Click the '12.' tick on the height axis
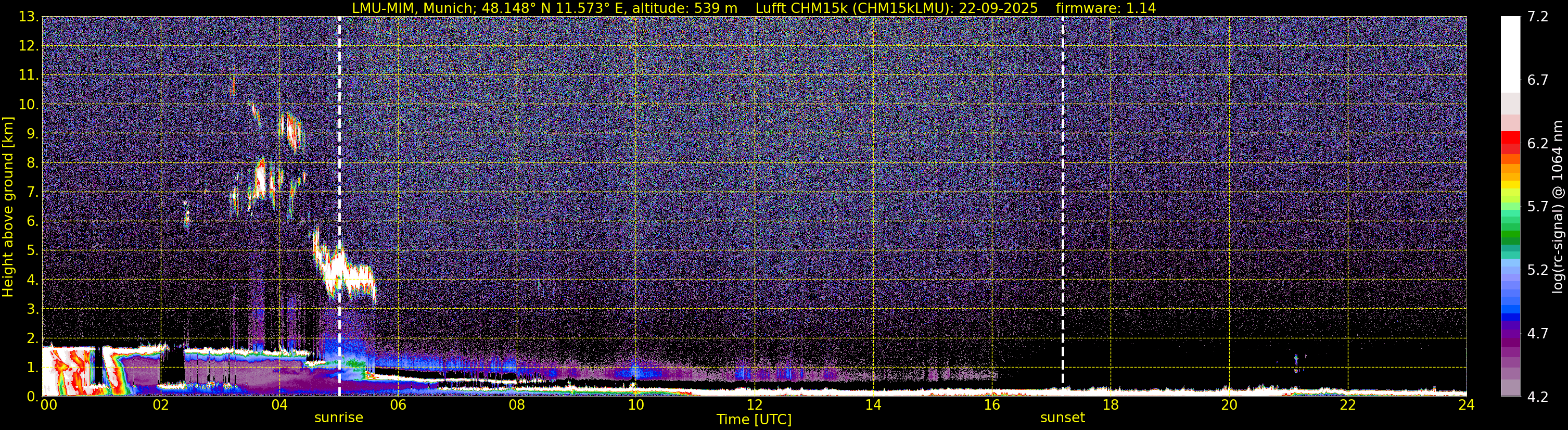Screen dimensions: 1568x430 28,46
